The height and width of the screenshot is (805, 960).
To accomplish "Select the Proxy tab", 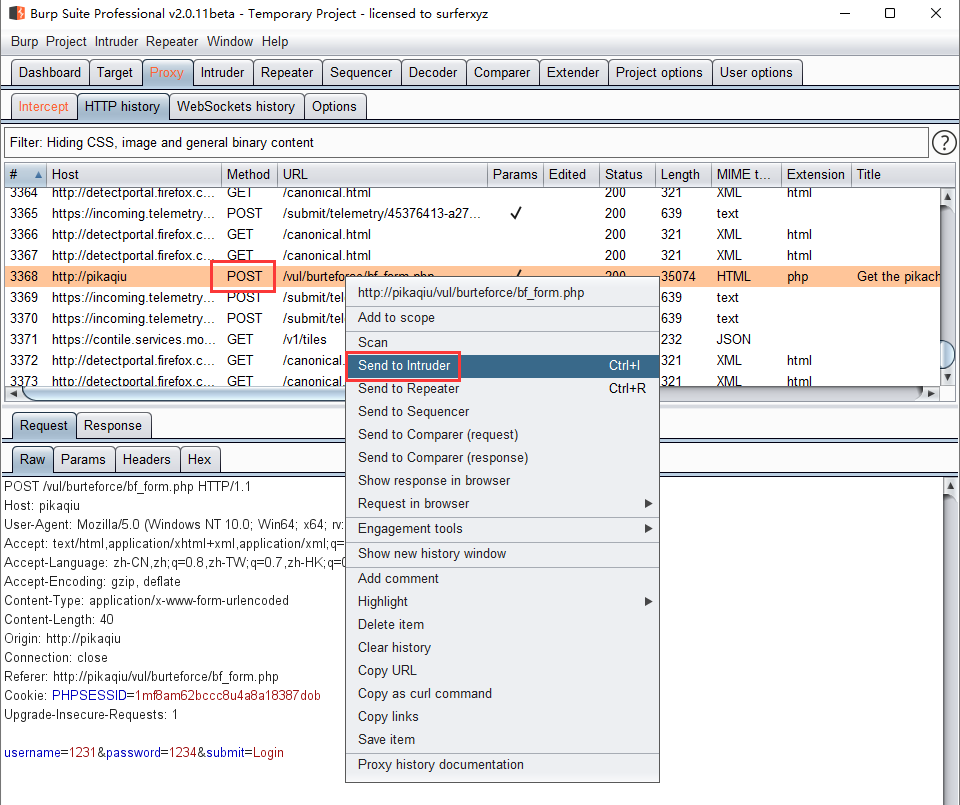I will click(x=167, y=72).
